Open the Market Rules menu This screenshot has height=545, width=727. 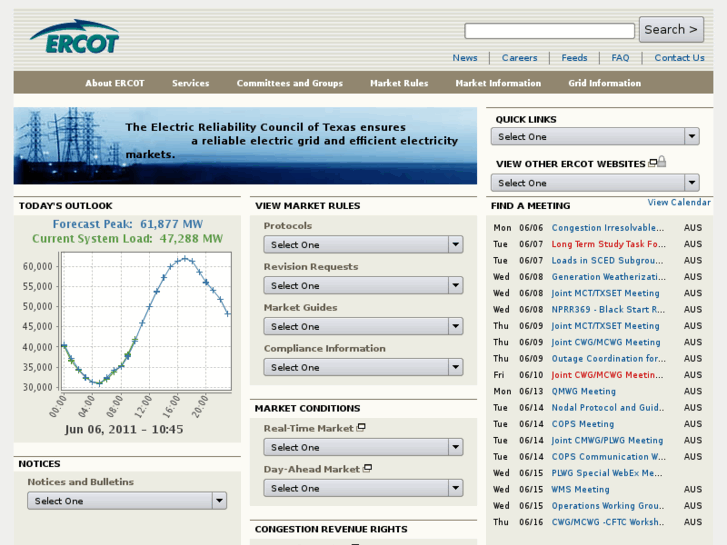[399, 84]
